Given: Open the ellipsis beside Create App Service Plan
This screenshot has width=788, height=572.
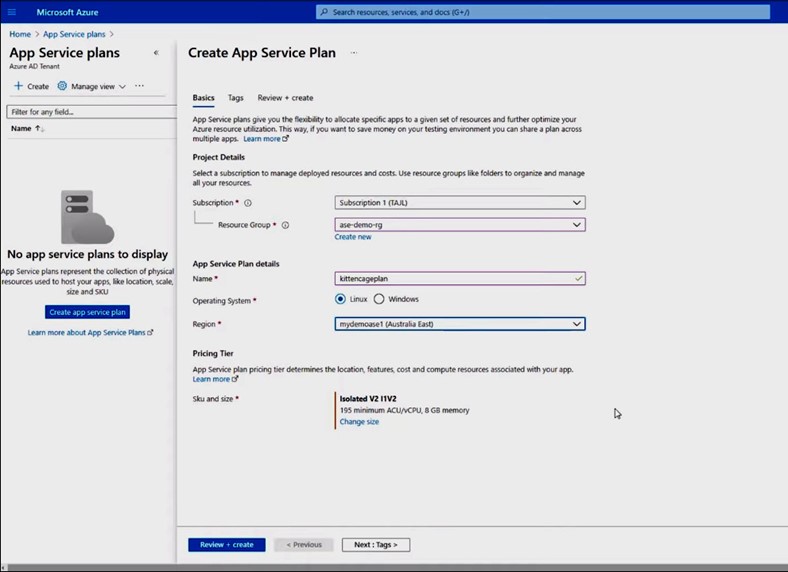Looking at the screenshot, I should click(354, 52).
